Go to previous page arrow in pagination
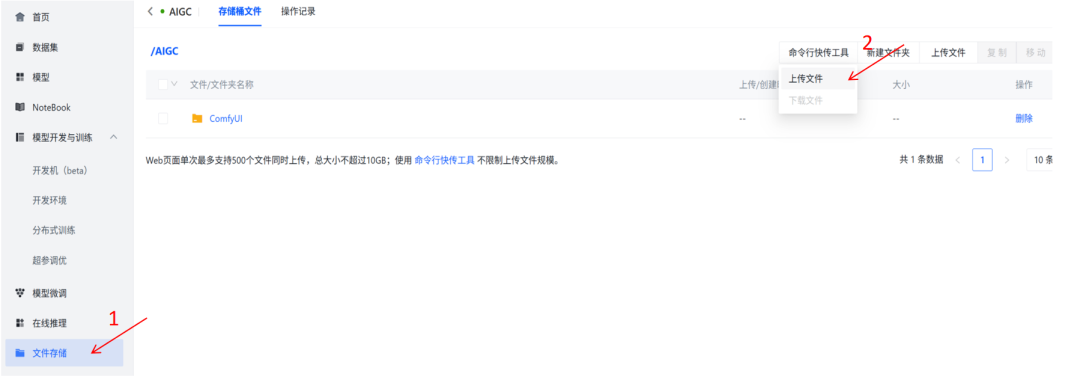1080x377 pixels. (x=957, y=160)
